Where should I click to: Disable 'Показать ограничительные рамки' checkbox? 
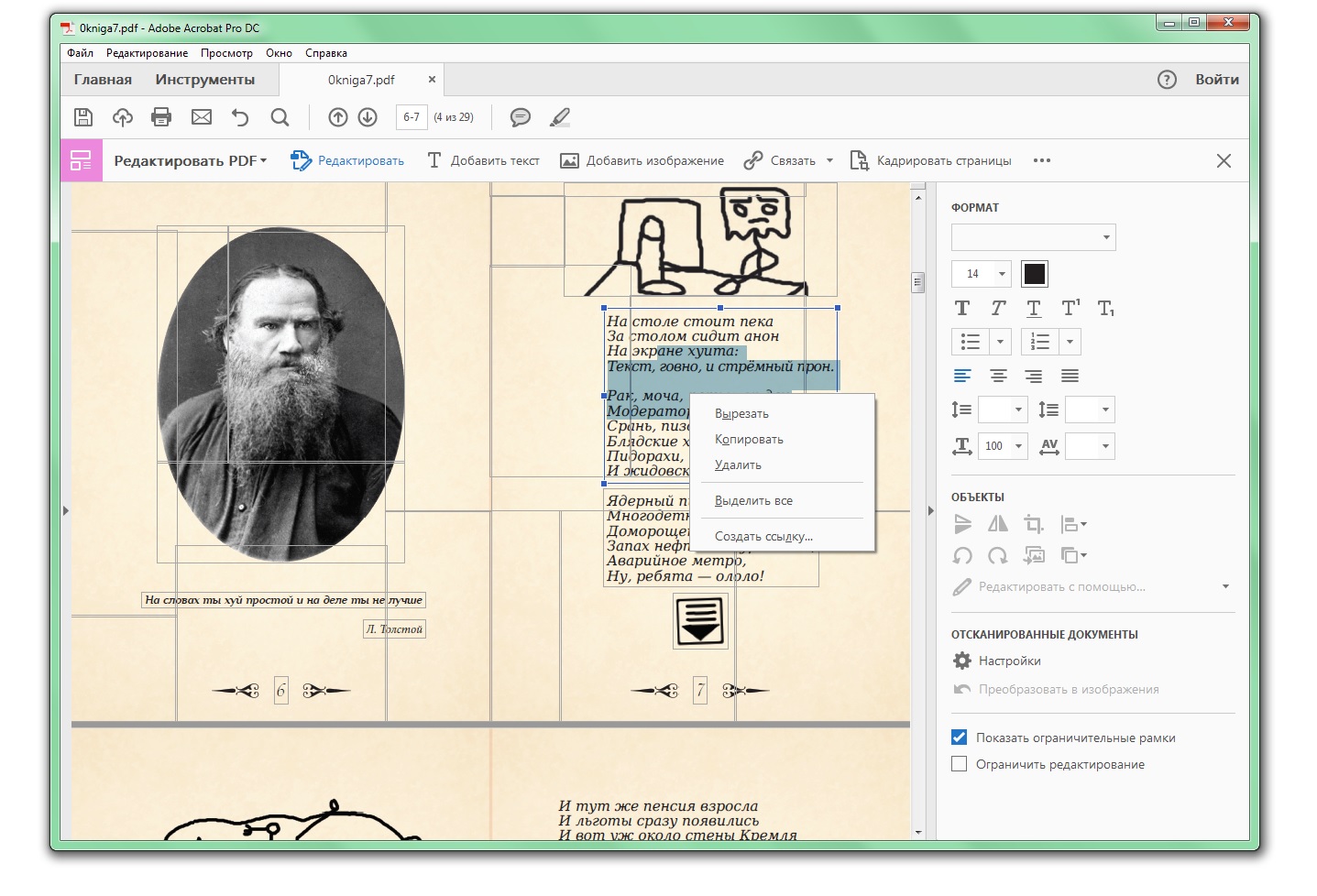point(960,738)
